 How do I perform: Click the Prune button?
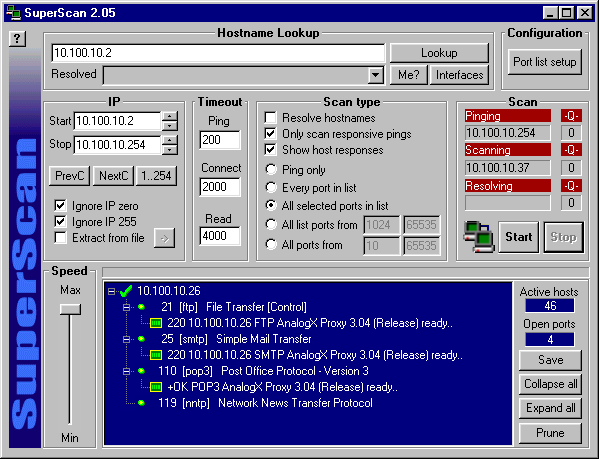point(550,433)
